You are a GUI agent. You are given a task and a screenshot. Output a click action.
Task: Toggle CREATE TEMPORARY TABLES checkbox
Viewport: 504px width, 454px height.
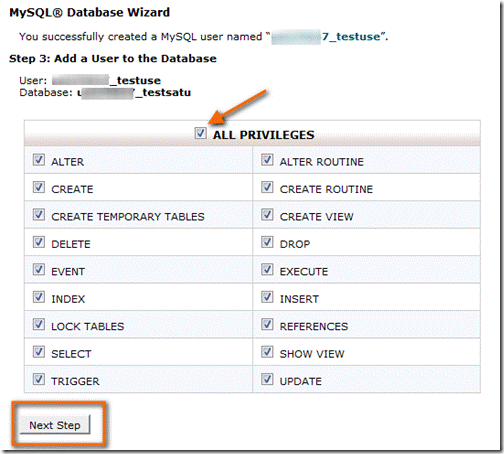coord(39,215)
